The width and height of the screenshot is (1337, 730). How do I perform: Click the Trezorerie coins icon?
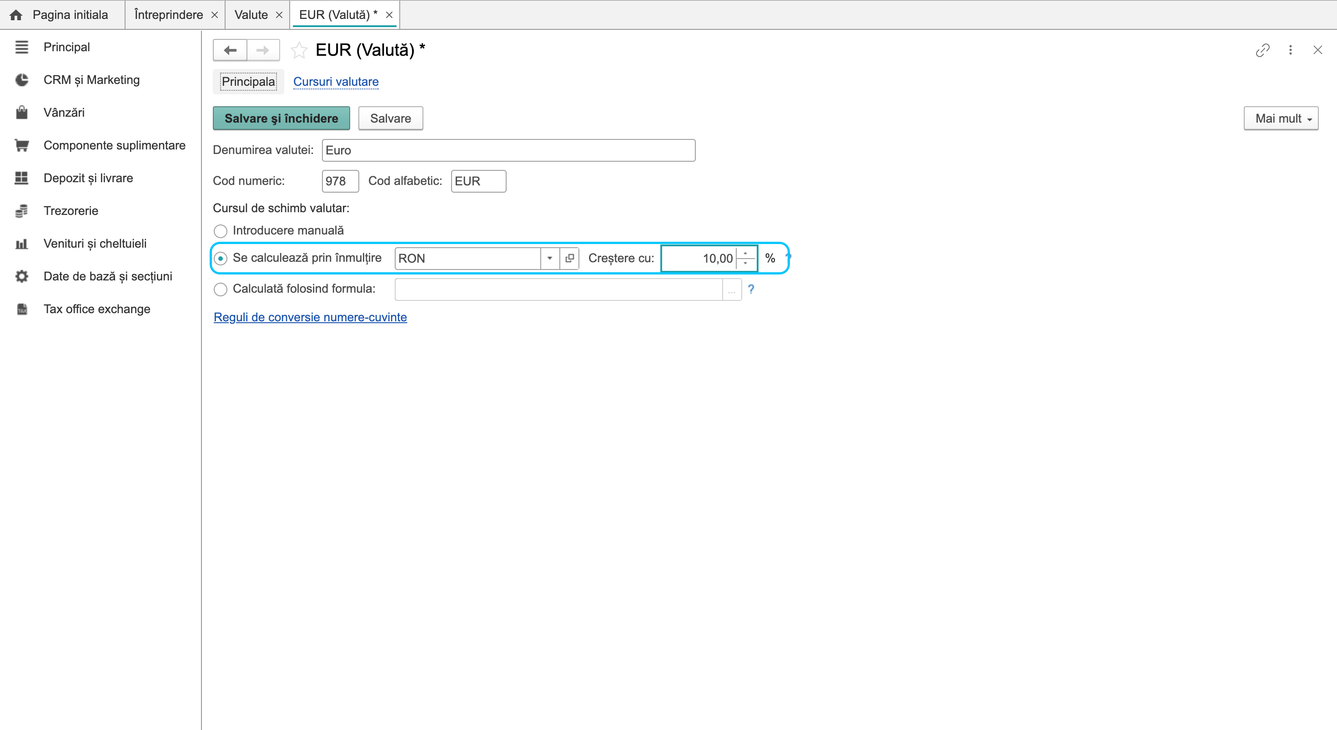point(22,211)
